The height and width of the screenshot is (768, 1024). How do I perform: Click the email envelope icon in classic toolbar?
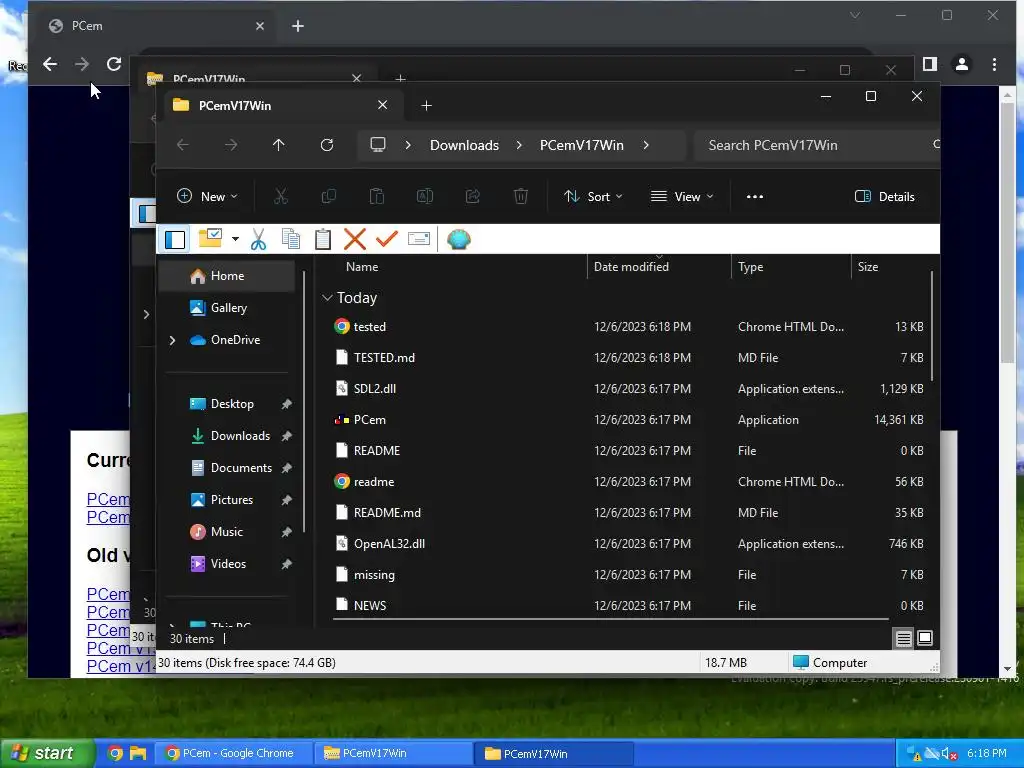click(419, 239)
